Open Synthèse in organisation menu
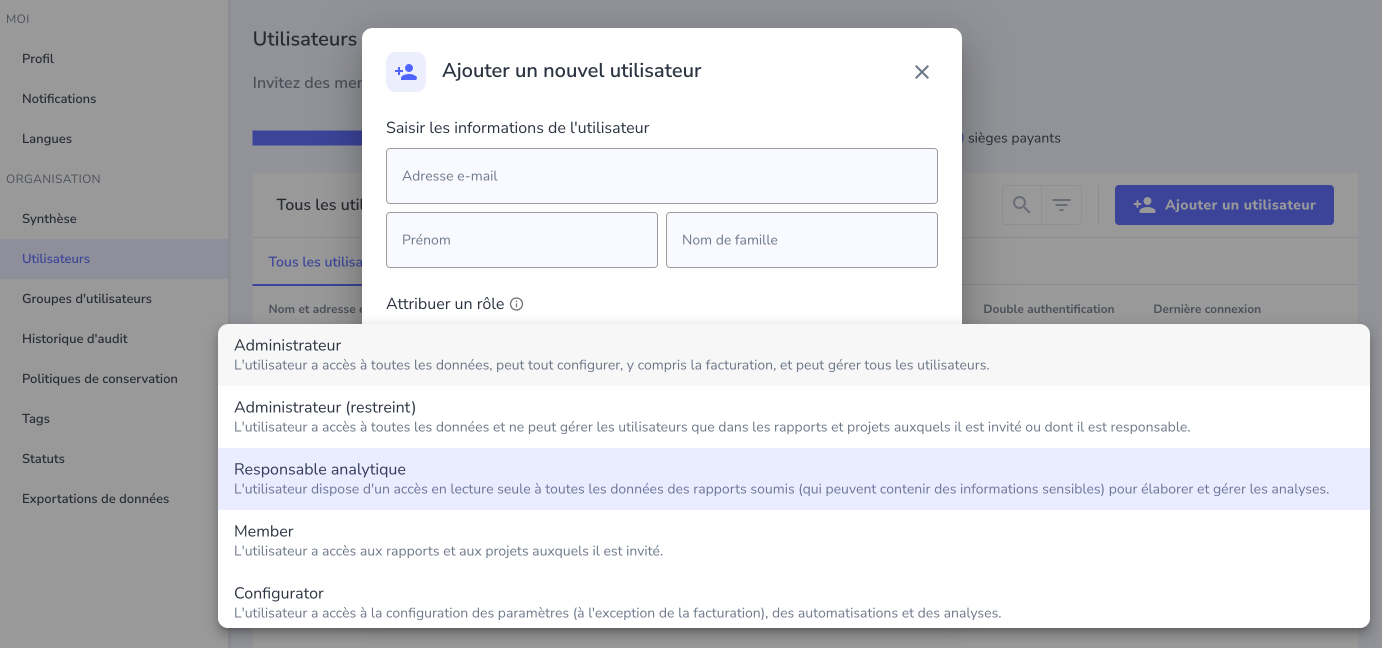 point(114,219)
